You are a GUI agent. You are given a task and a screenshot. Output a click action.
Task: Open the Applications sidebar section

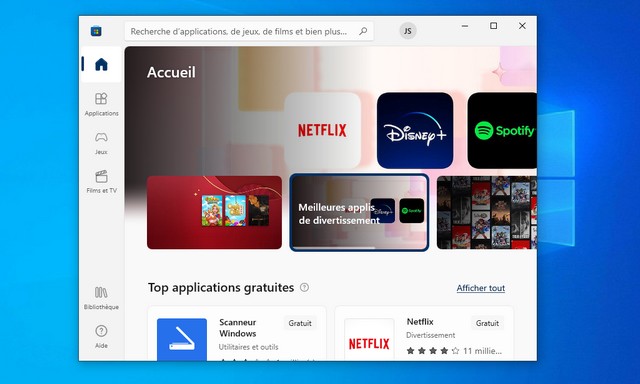(x=101, y=104)
